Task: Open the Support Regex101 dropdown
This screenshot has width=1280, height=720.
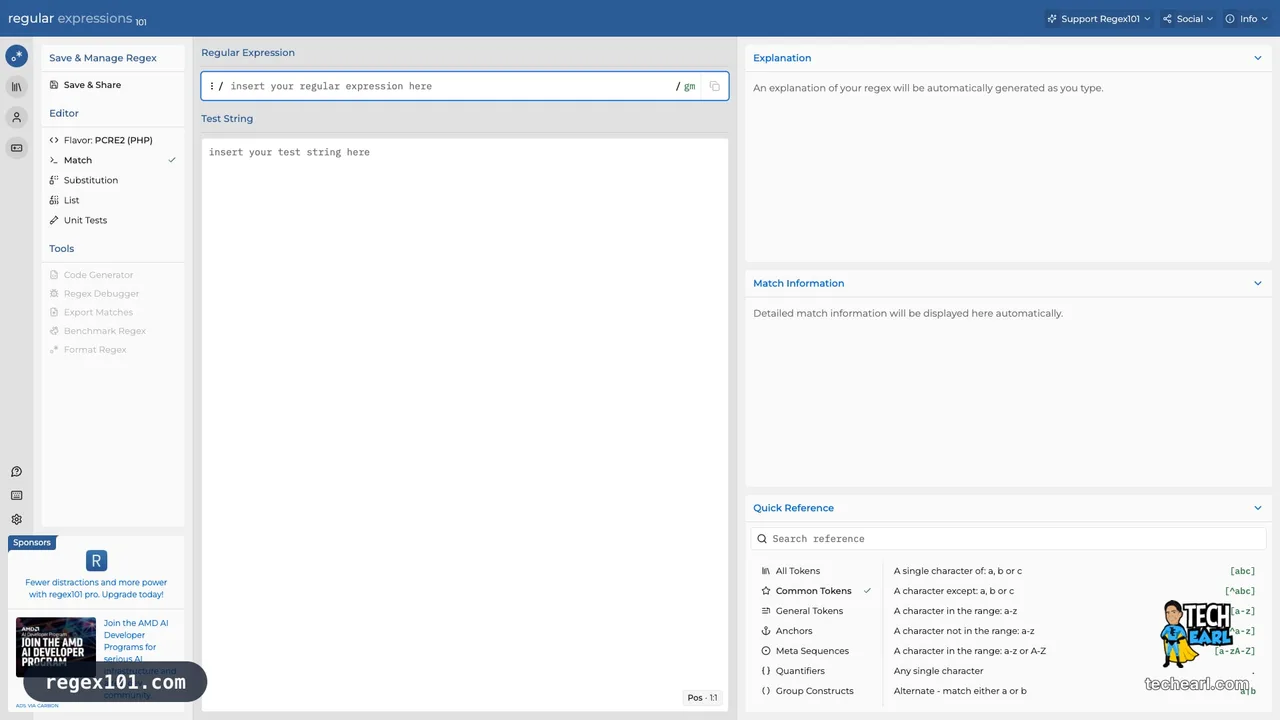Action: pyautogui.click(x=1099, y=19)
